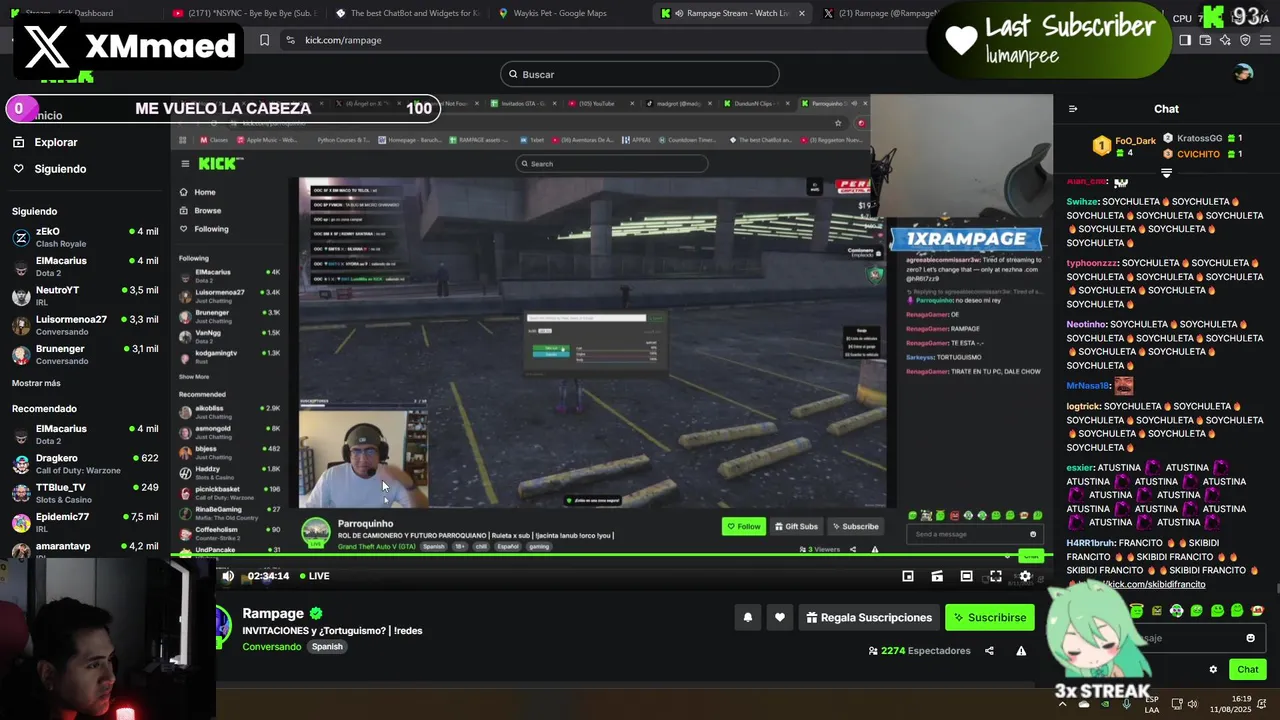Click the green Suscribirse button
Image resolution: width=1280 pixels, height=720 pixels.
coord(990,618)
